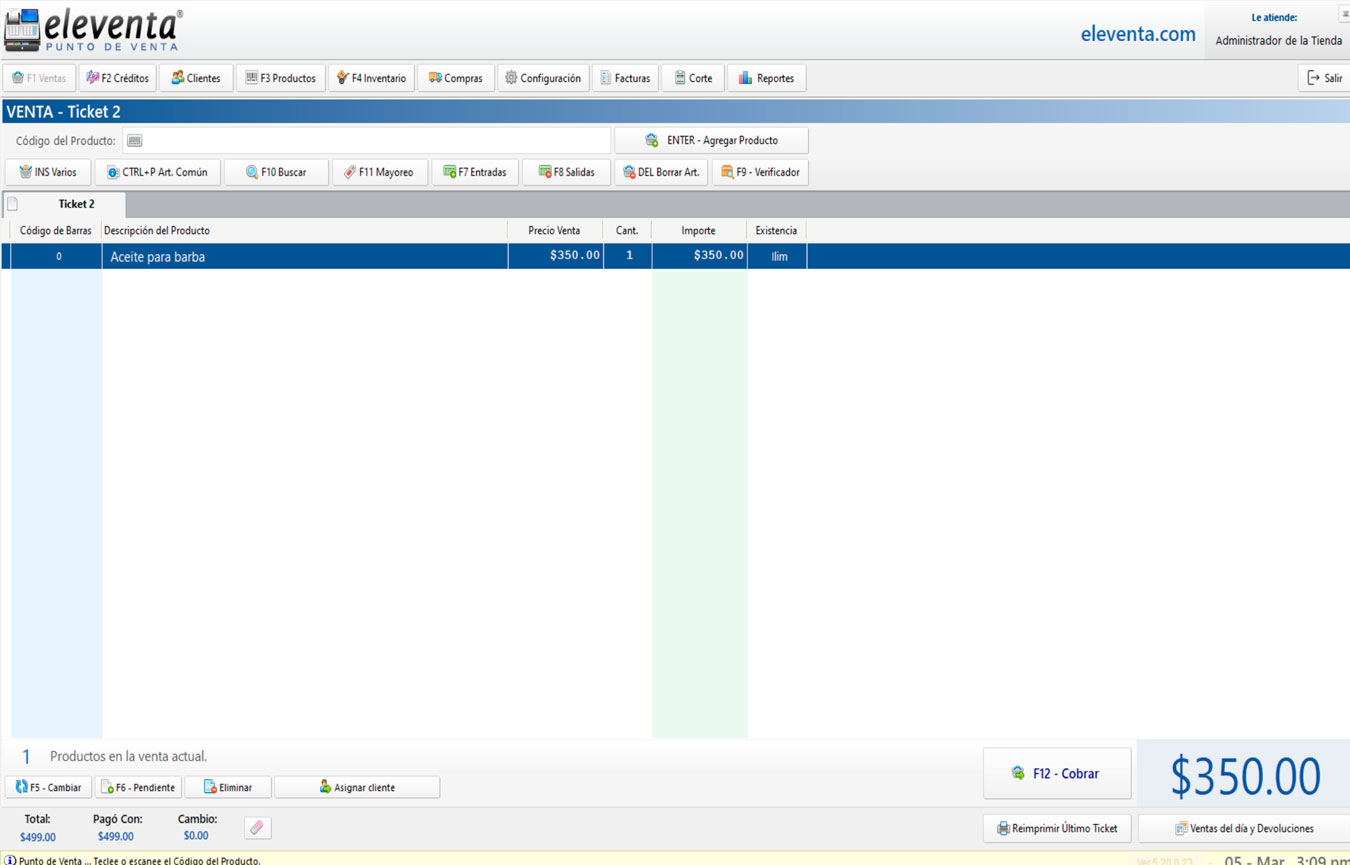1350x865 pixels.
Task: Go to F3 Productos
Action: click(281, 78)
